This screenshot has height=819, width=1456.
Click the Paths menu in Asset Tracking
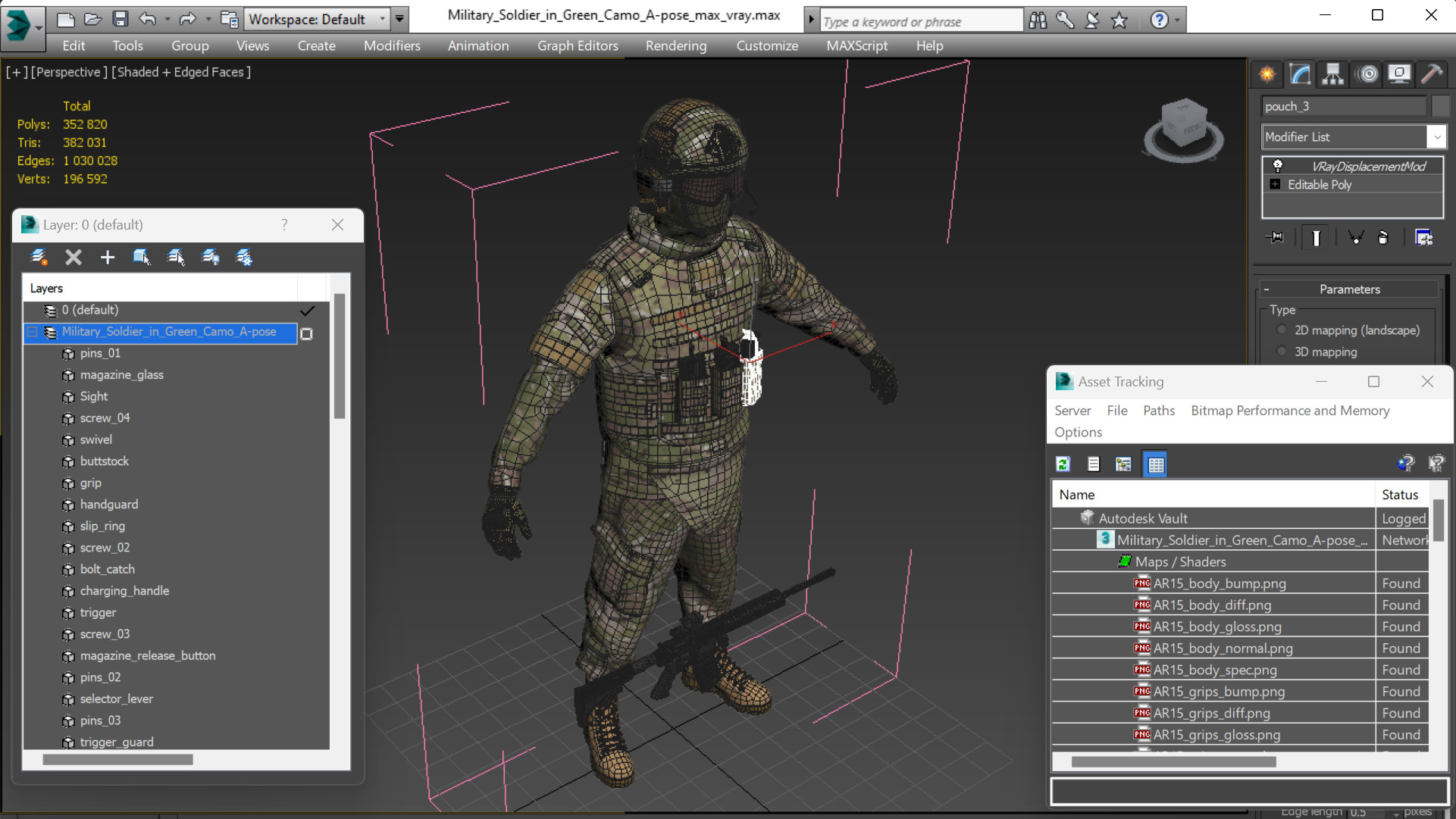click(1158, 410)
